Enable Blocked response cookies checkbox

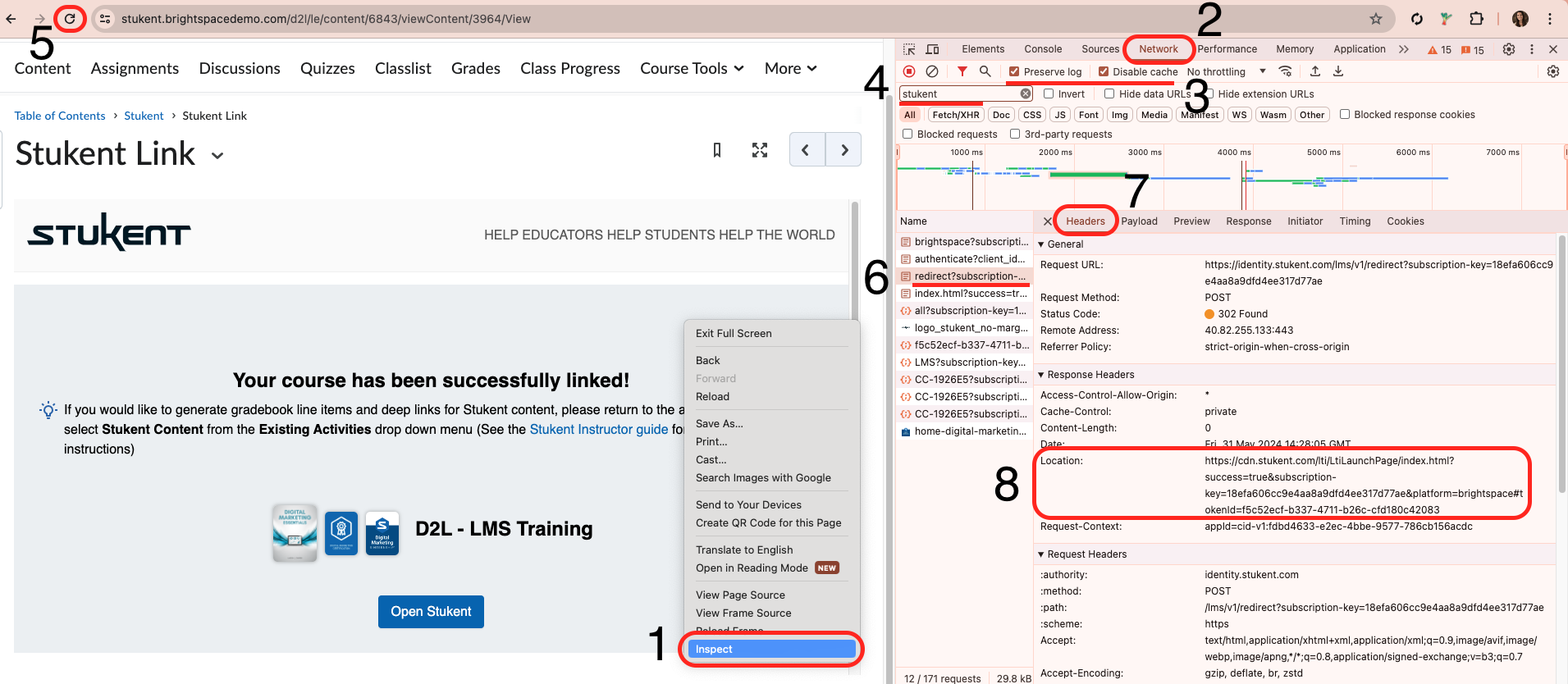point(1345,114)
